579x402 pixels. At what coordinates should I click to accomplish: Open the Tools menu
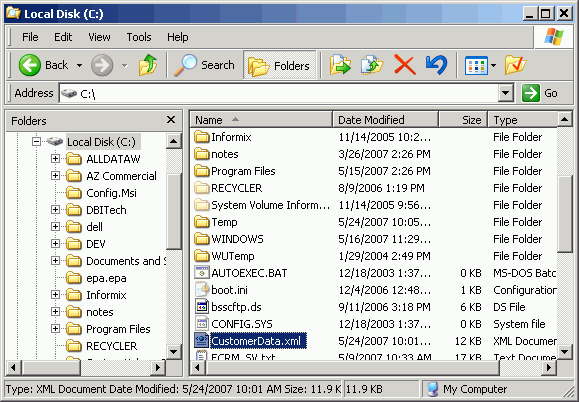(139, 37)
